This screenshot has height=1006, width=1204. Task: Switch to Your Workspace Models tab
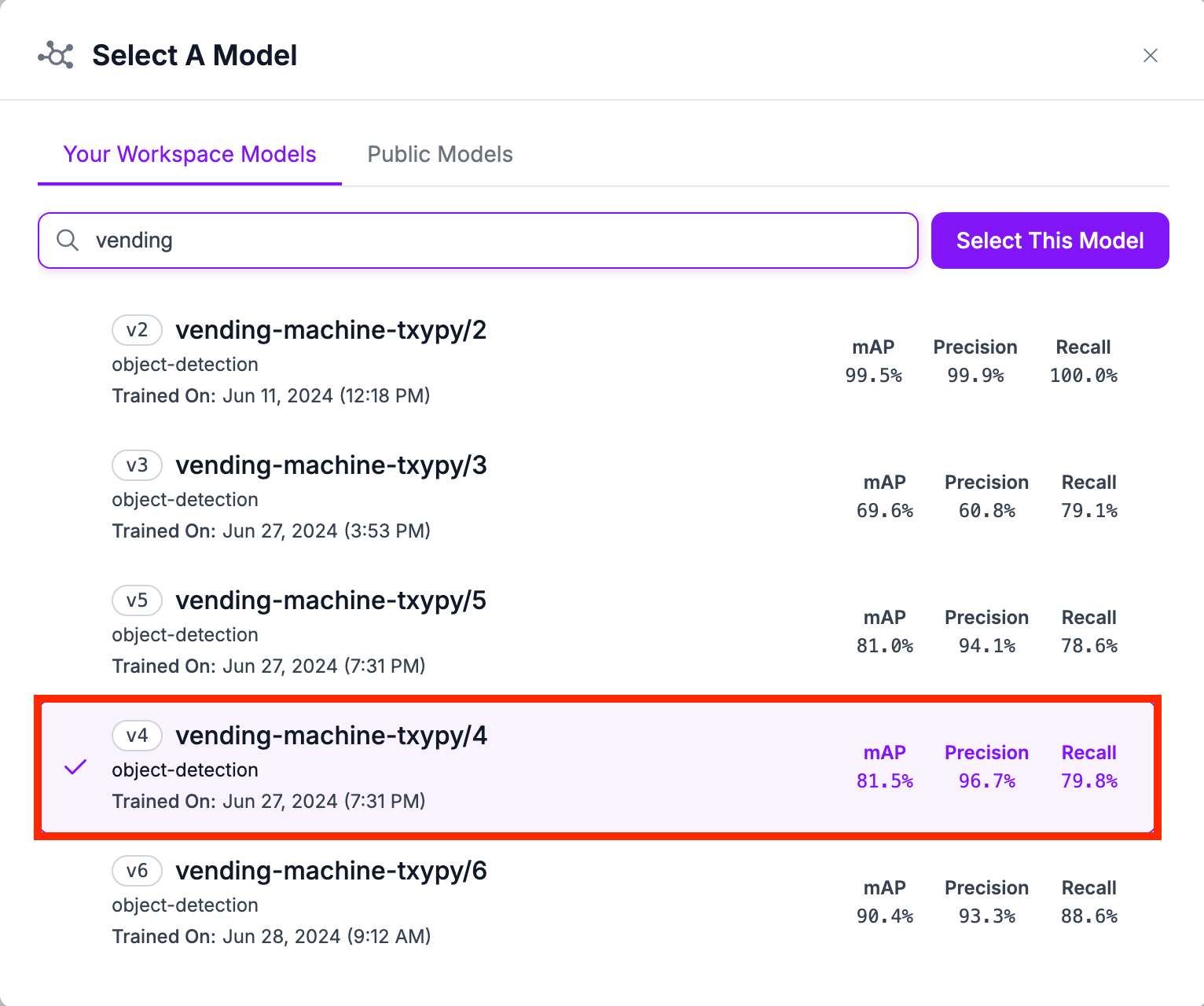[x=189, y=154]
